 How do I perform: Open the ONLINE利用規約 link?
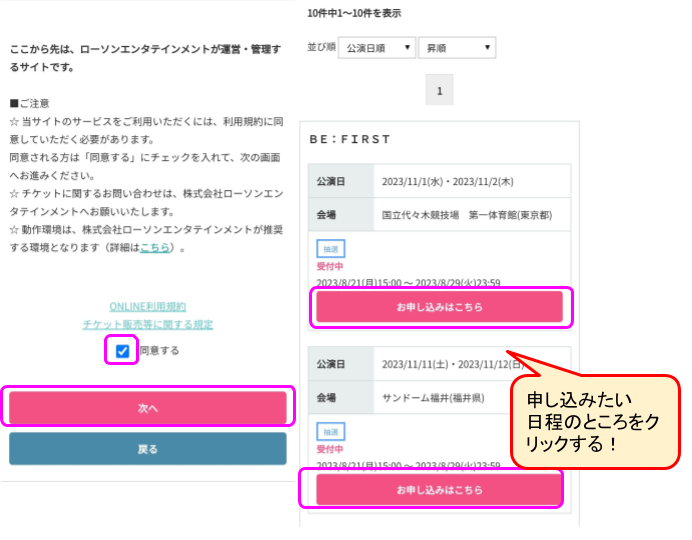tap(148, 306)
